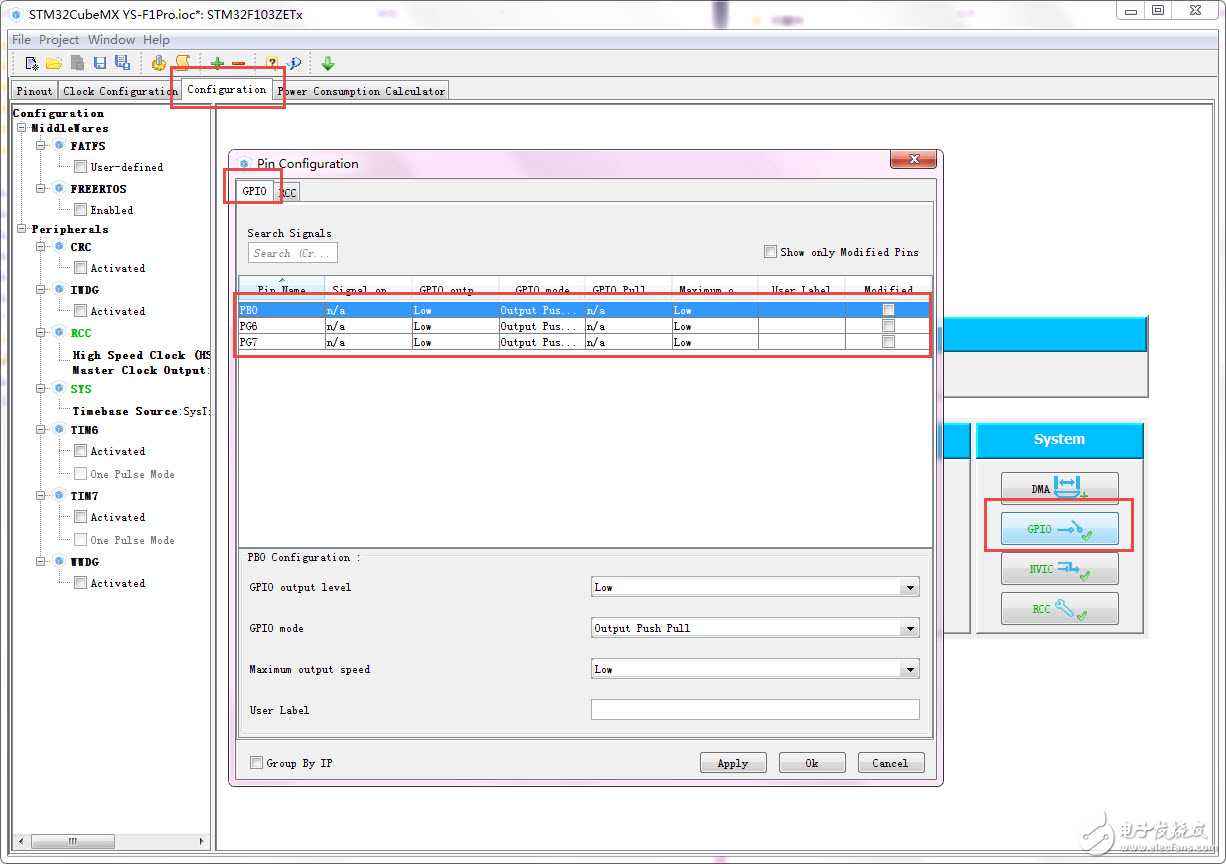Viewport: 1226px width, 864px height.
Task: Collapse the TIM6 tree node
Action: 42,430
